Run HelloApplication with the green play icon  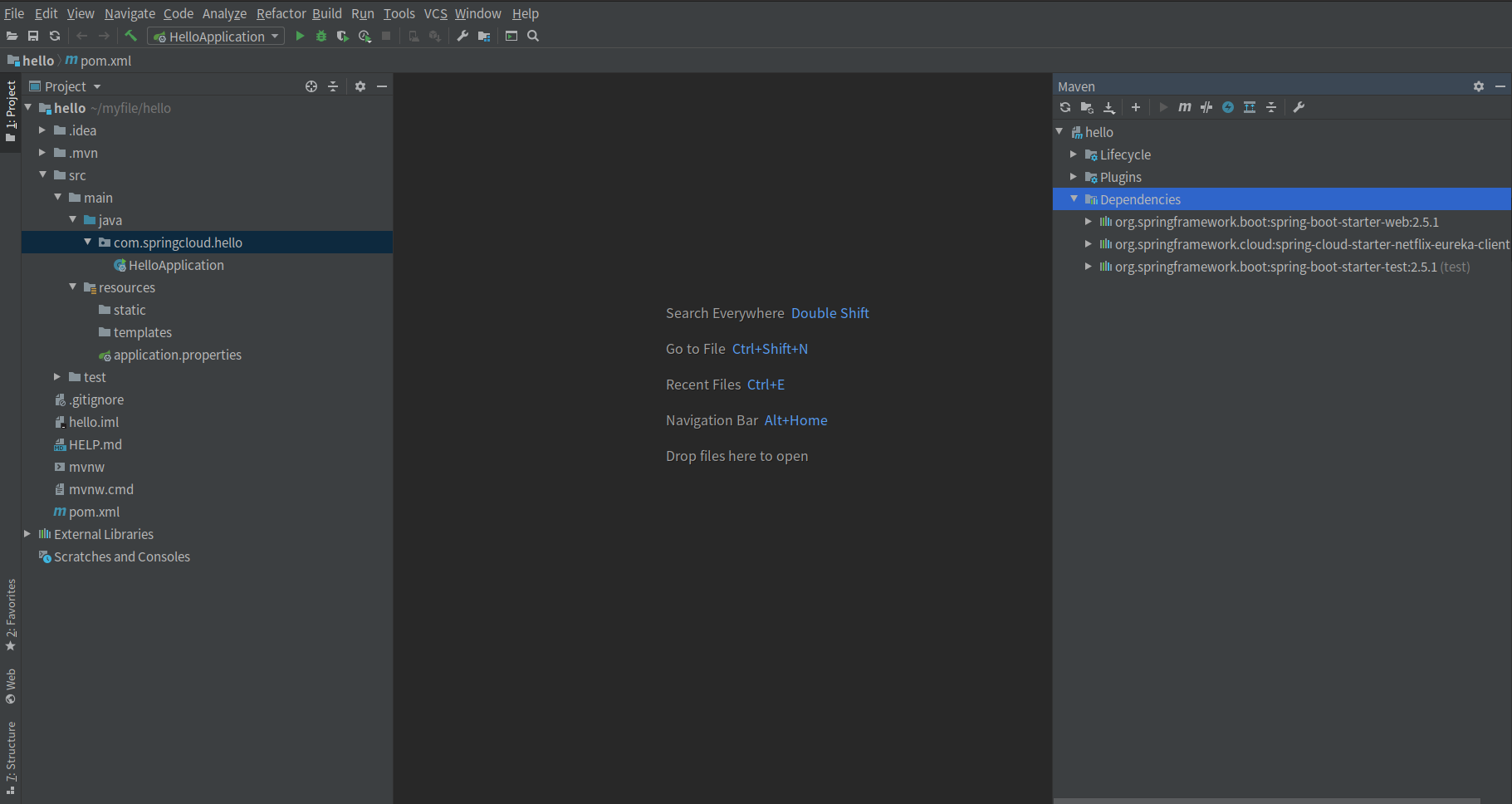pos(300,37)
